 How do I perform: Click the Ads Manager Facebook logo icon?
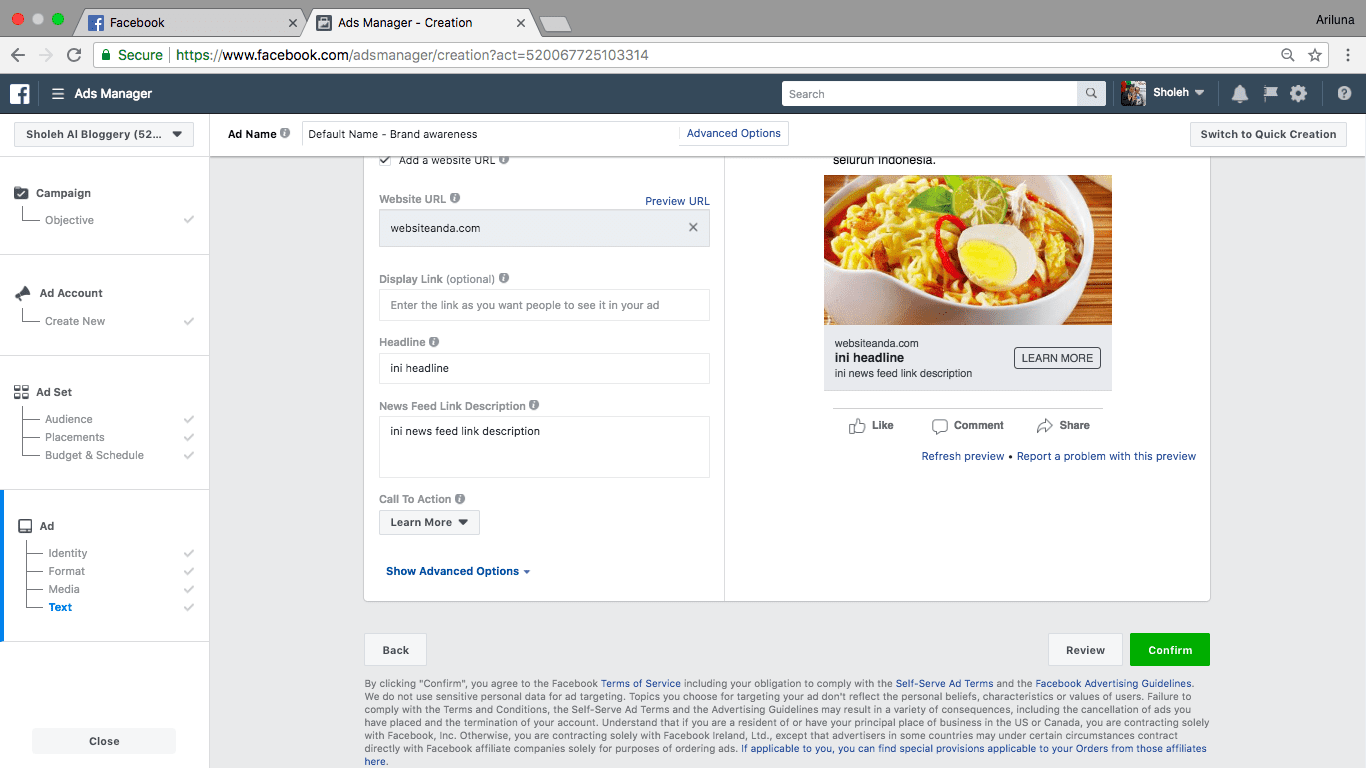[x=18, y=92]
